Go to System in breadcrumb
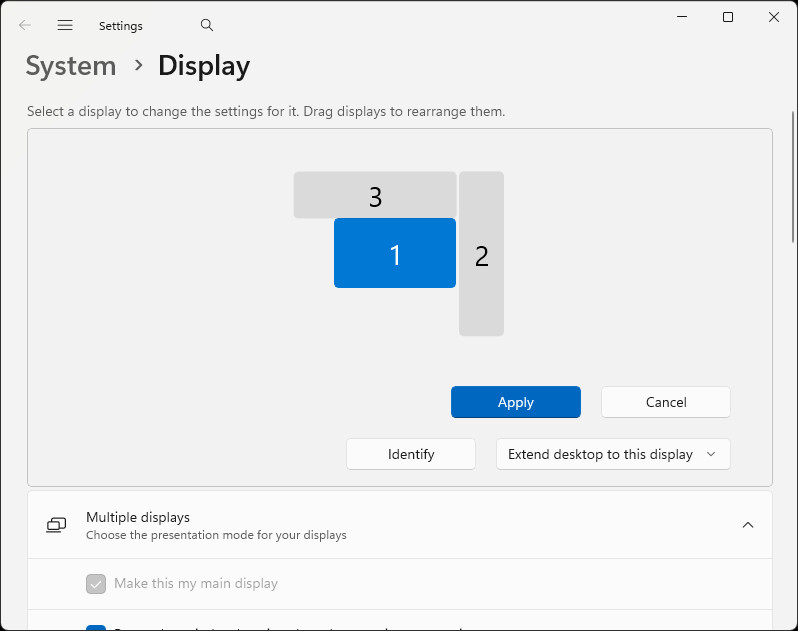This screenshot has height=631, width=798. [71, 66]
